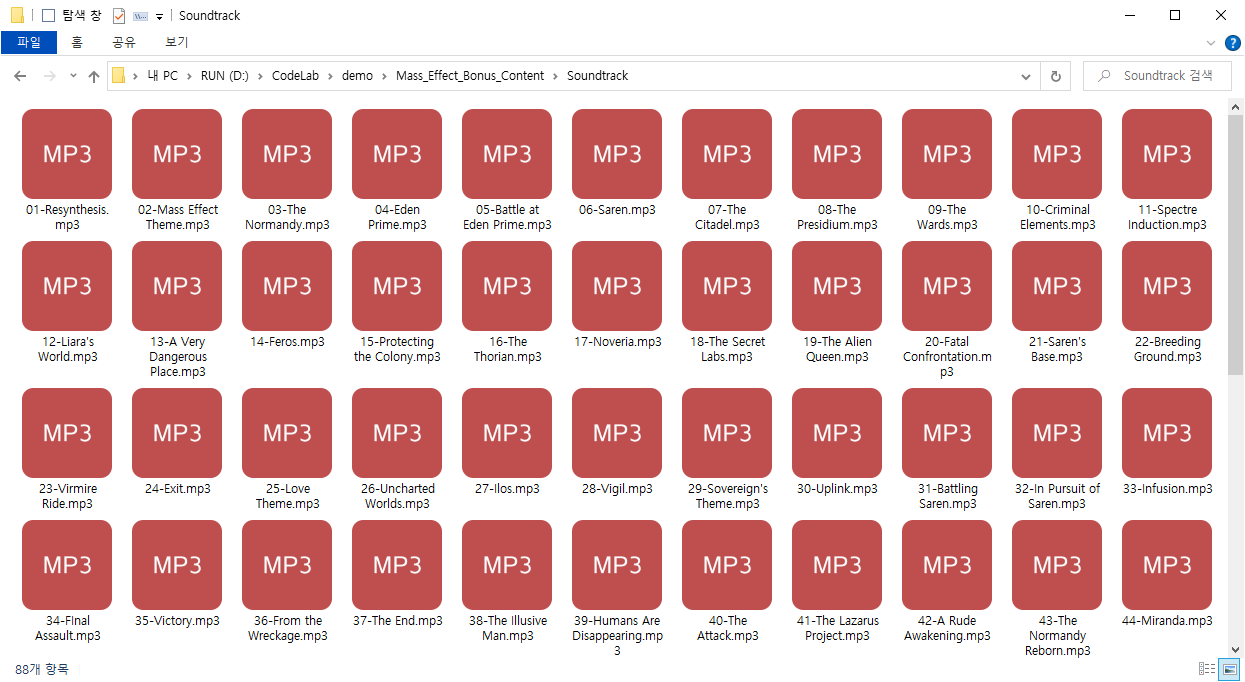Open the blue help question mark icon

pyautogui.click(x=1232, y=43)
